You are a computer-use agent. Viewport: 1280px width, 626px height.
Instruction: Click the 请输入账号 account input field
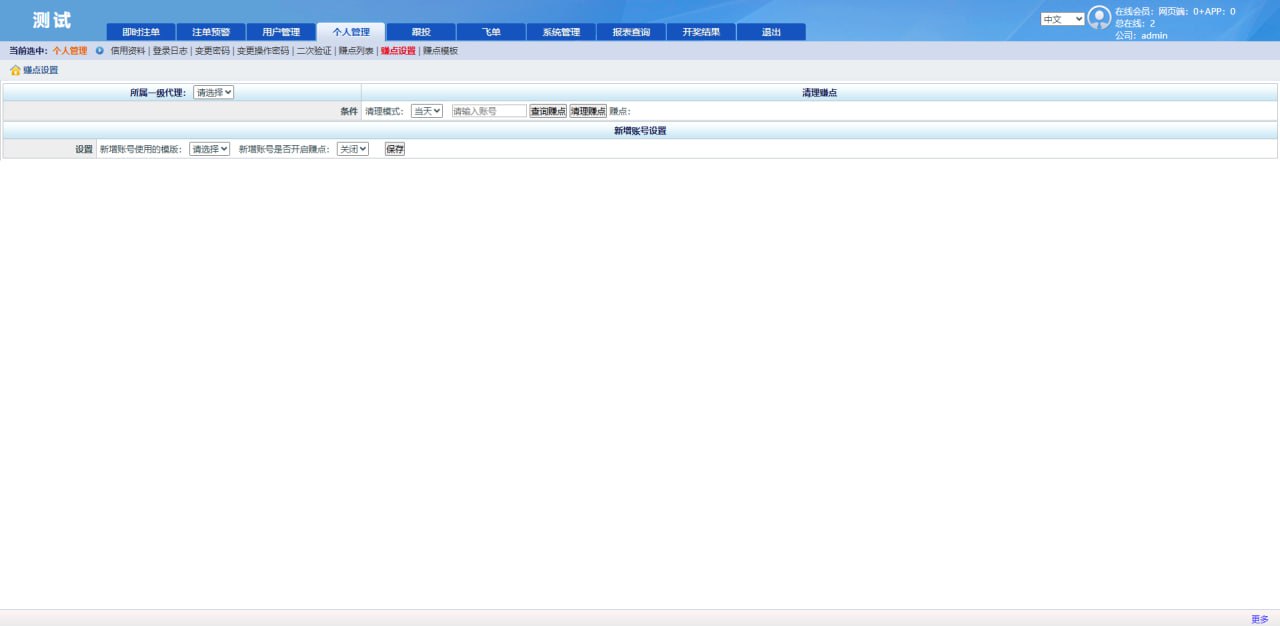[488, 110]
